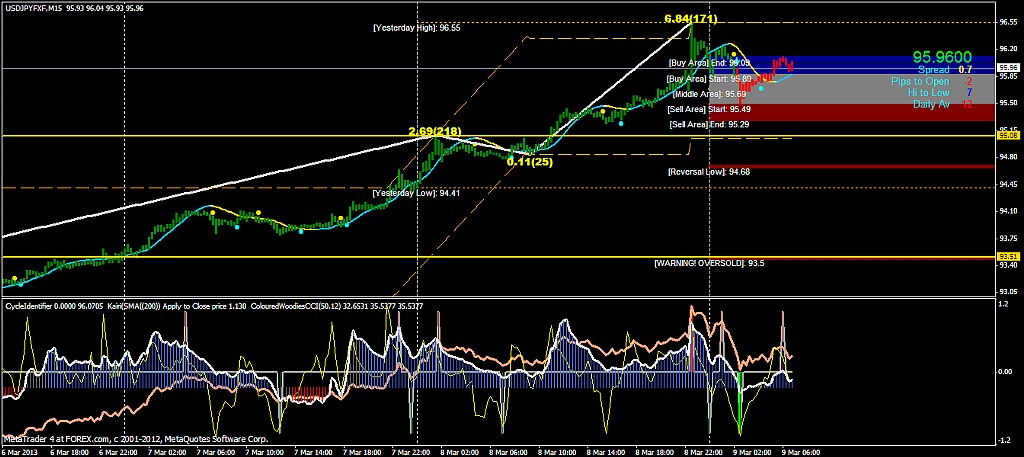Select the 2.69(218) swing label
The width and height of the screenshot is (1024, 457).
pos(435,131)
